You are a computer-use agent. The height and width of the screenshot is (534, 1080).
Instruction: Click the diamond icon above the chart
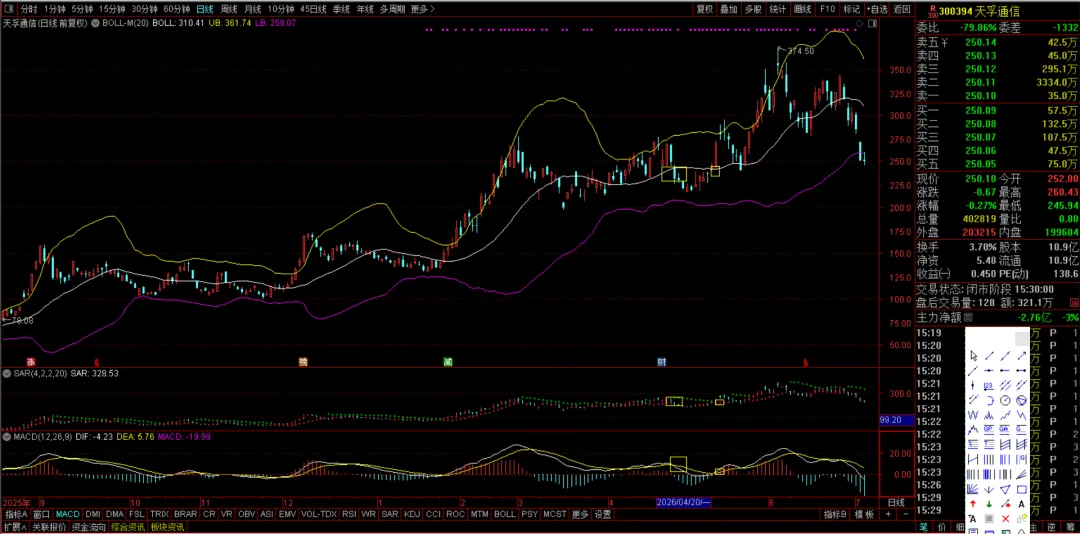[858, 23]
